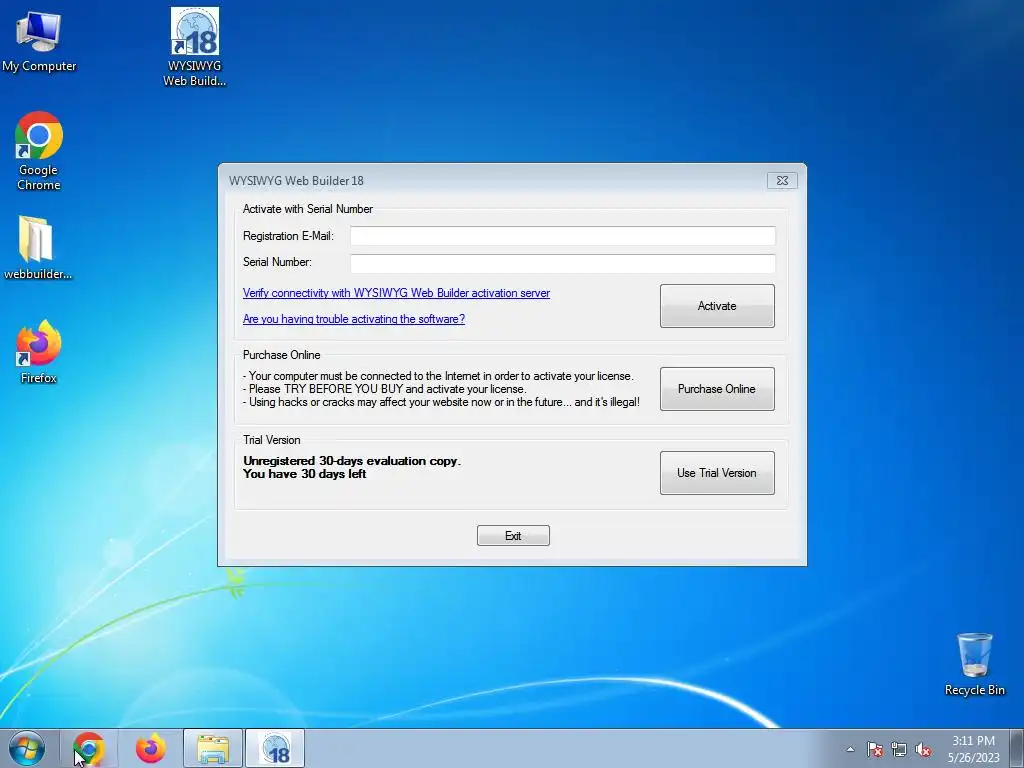Open Chrome from the taskbar

[x=89, y=748]
